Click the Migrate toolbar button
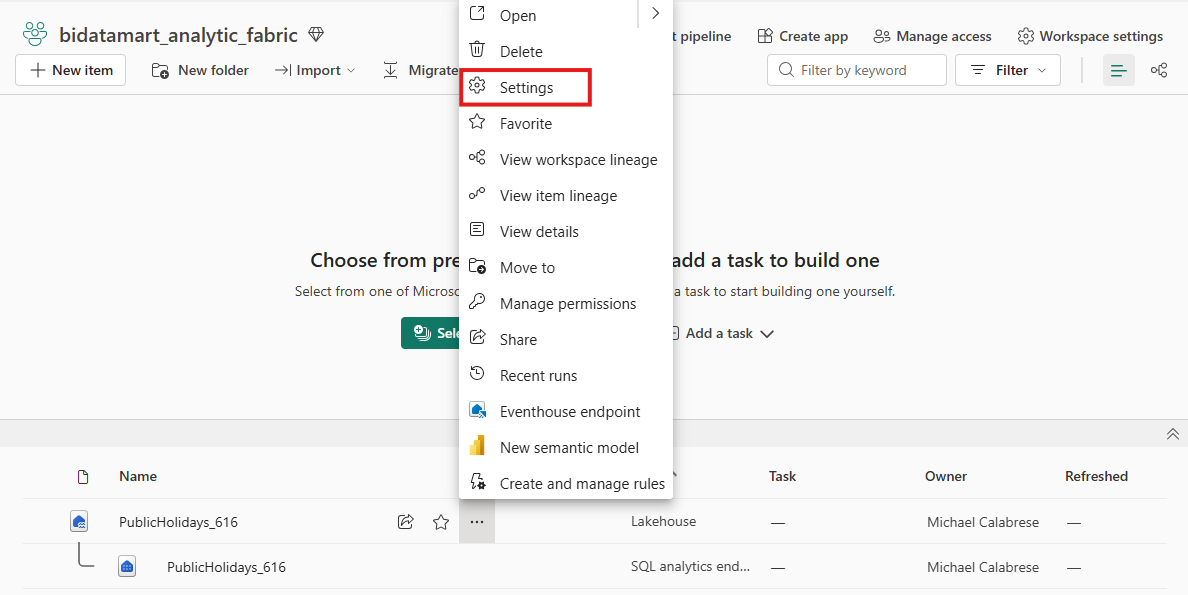The width and height of the screenshot is (1188, 595). point(420,70)
